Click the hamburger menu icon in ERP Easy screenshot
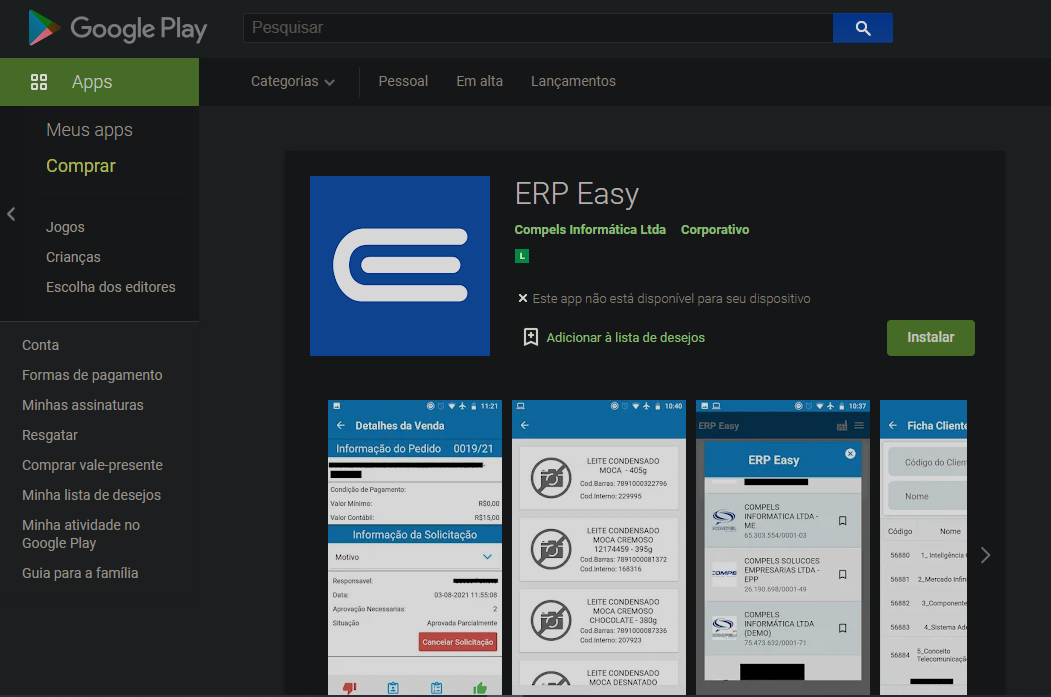 [859, 426]
